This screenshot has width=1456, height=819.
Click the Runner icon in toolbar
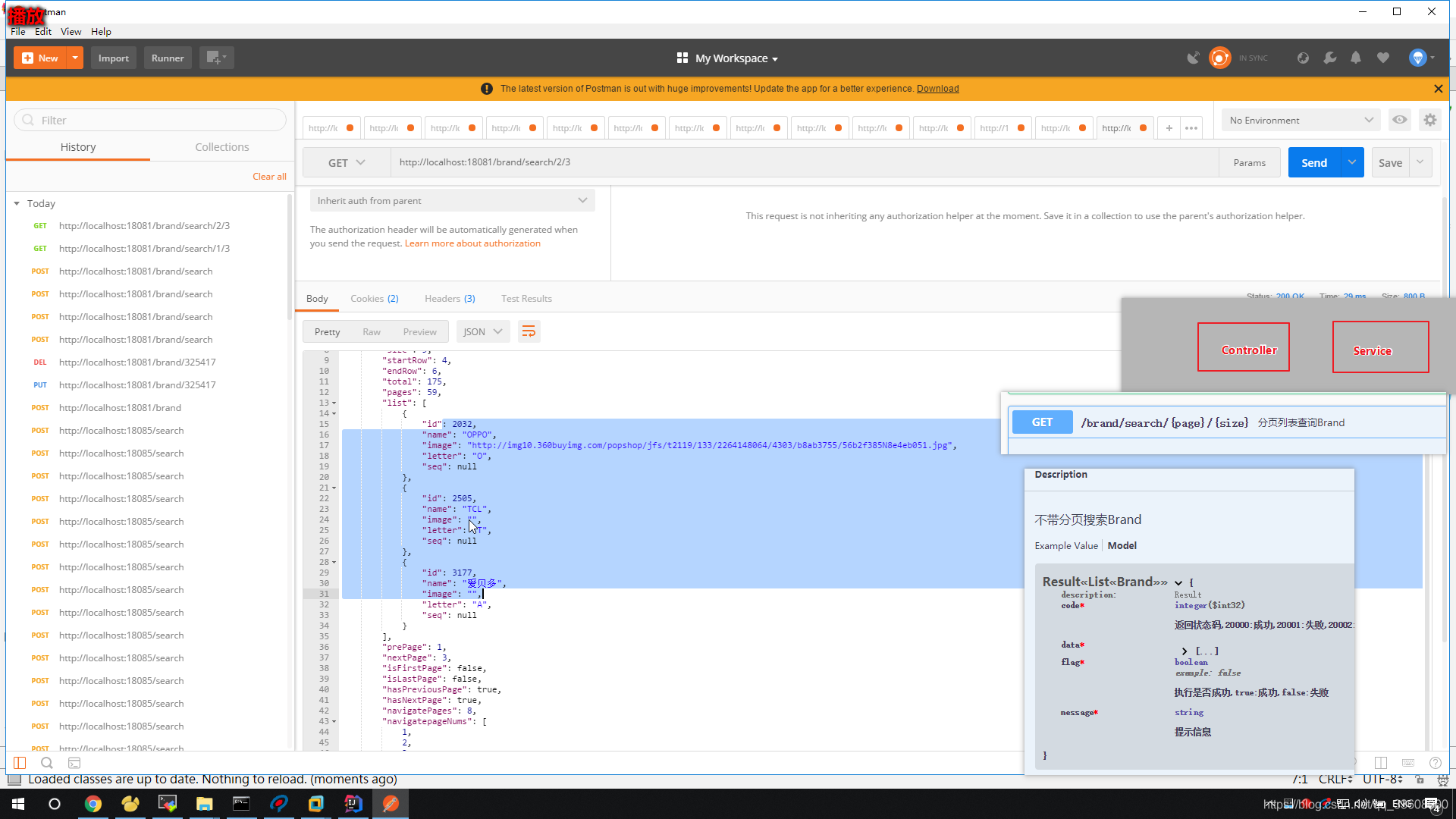[167, 57]
